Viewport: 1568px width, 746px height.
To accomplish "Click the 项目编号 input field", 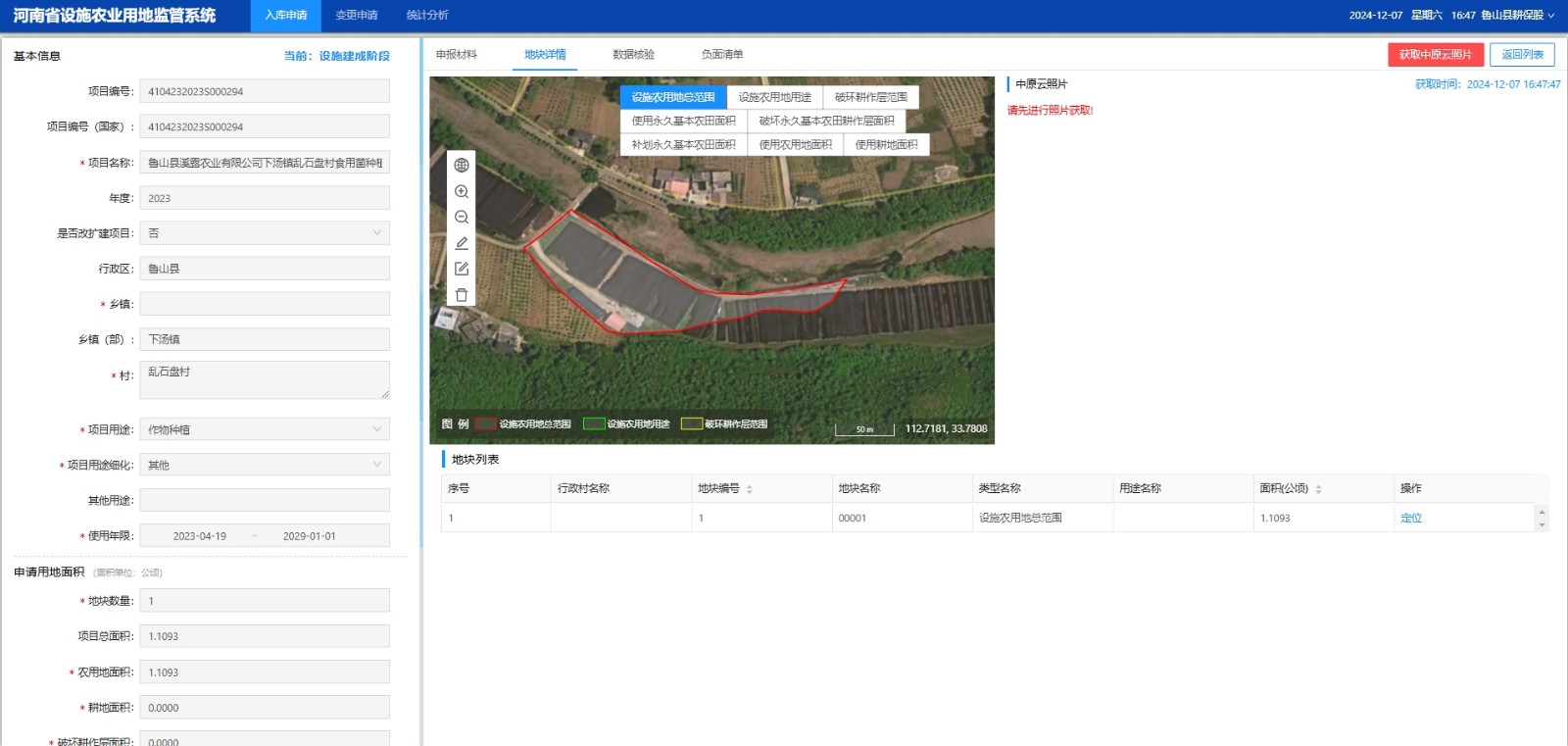I will click(x=265, y=91).
